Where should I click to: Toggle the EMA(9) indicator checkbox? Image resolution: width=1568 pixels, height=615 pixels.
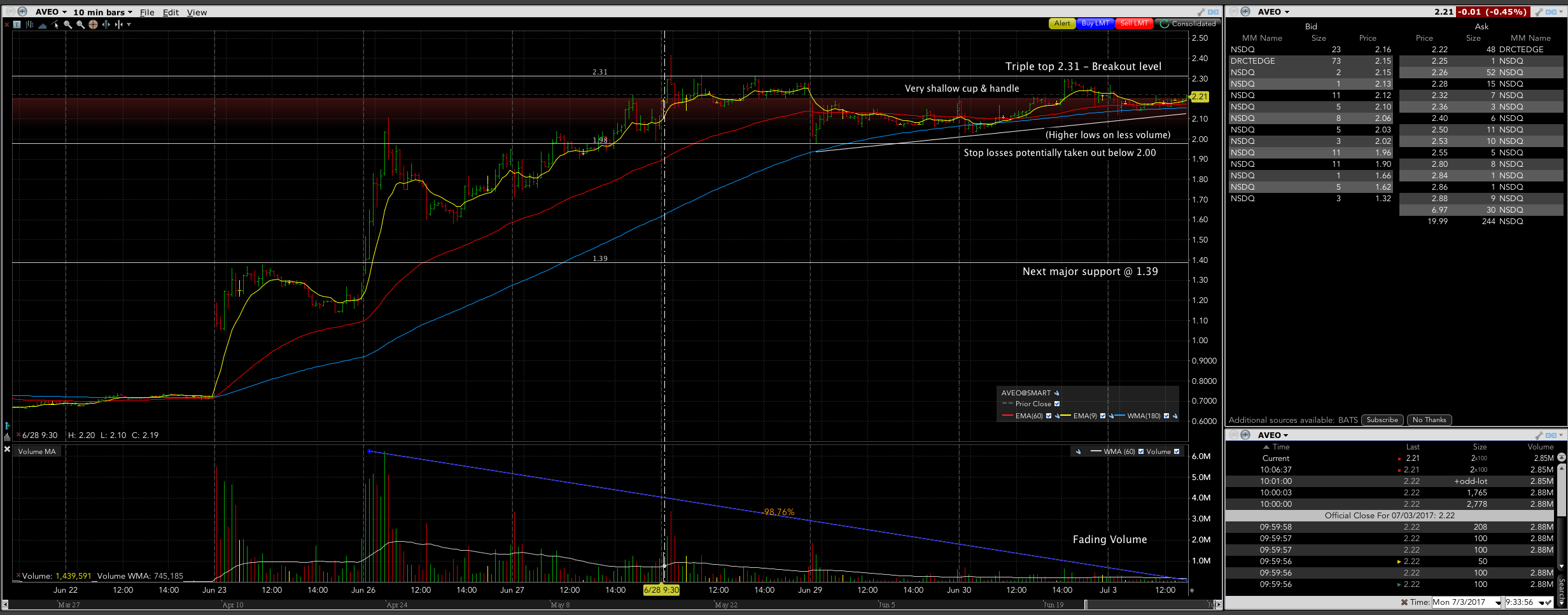(x=1103, y=416)
